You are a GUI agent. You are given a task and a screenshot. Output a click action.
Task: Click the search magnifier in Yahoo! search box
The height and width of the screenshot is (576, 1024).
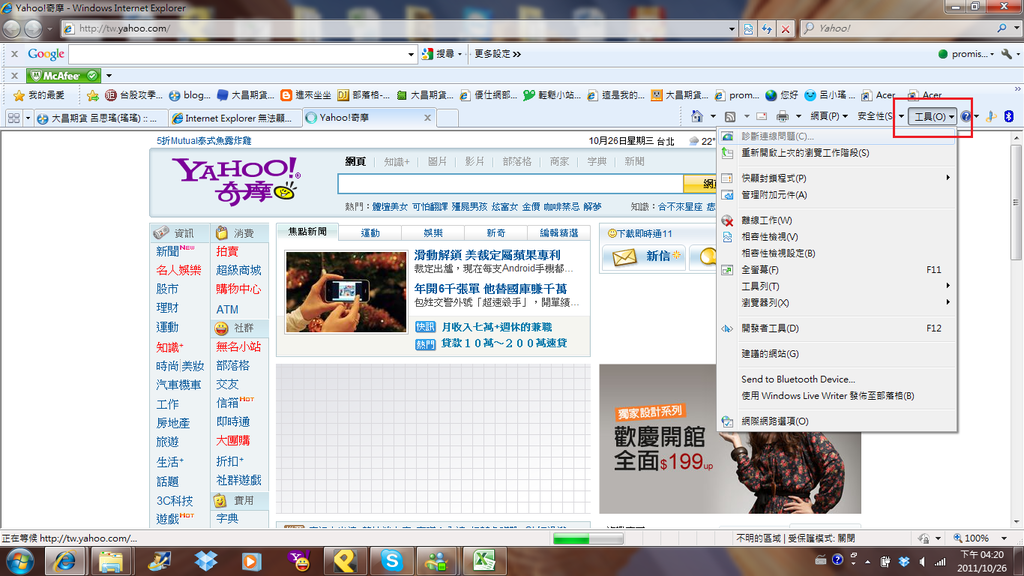click(1002, 28)
